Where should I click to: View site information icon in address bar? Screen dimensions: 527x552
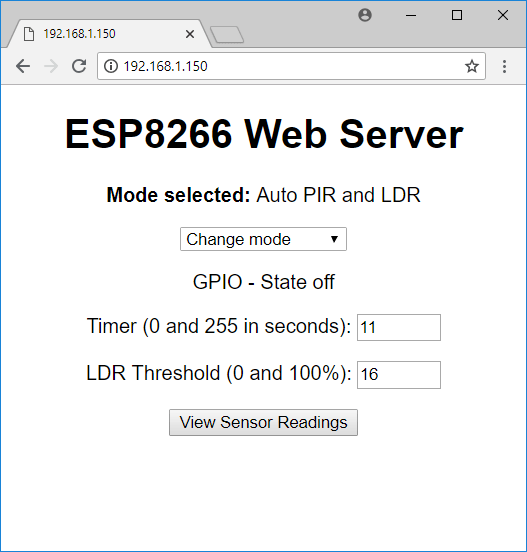click(111, 66)
